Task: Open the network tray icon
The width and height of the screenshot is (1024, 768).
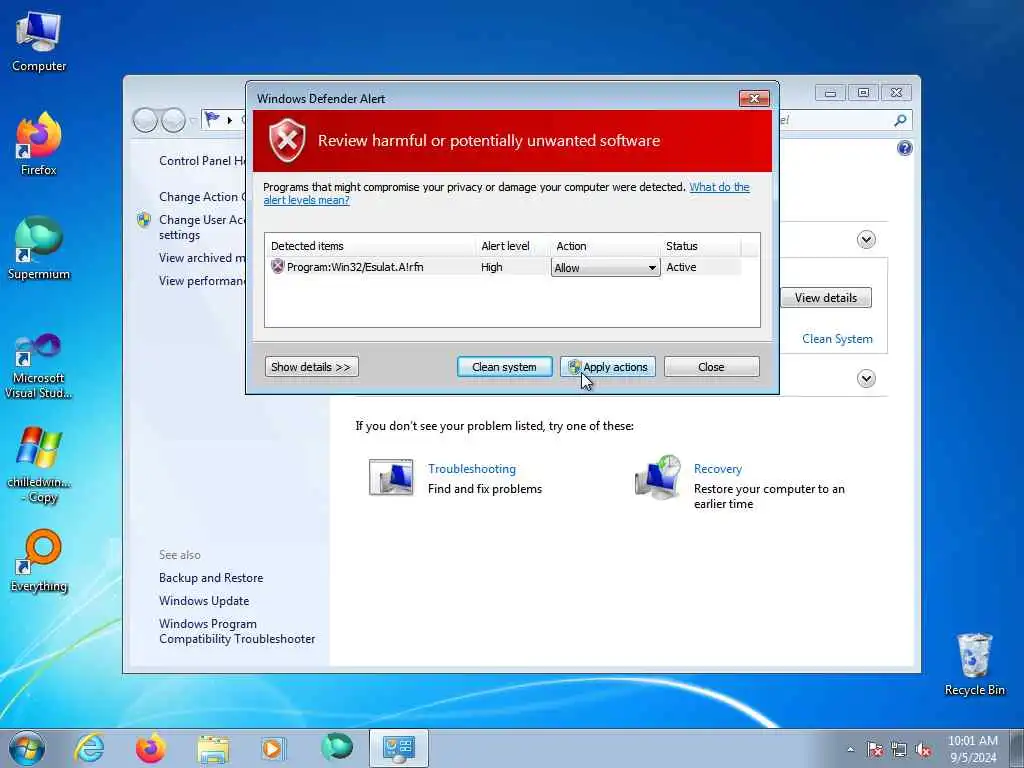Action: (x=899, y=749)
